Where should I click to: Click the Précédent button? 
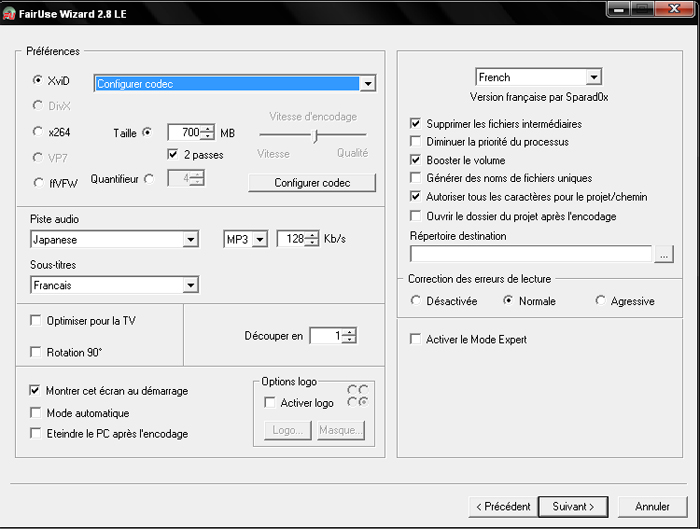pyautogui.click(x=503, y=507)
